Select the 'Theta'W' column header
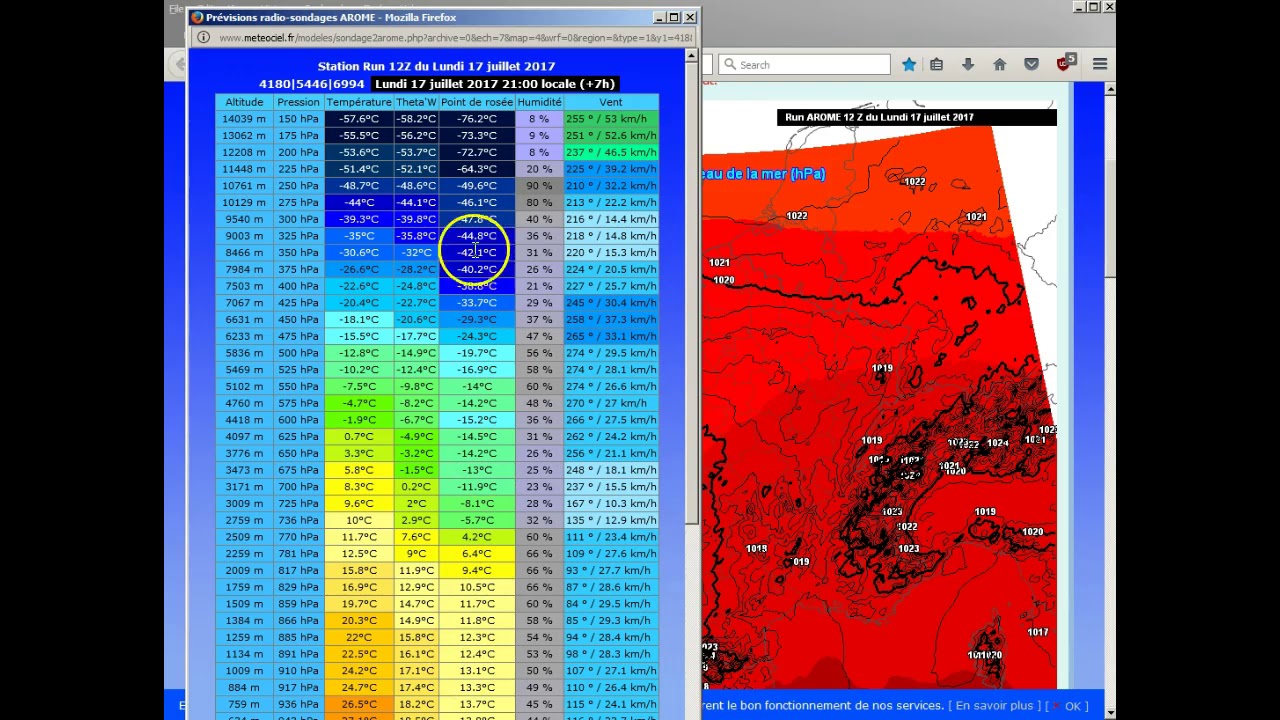 pyautogui.click(x=416, y=102)
